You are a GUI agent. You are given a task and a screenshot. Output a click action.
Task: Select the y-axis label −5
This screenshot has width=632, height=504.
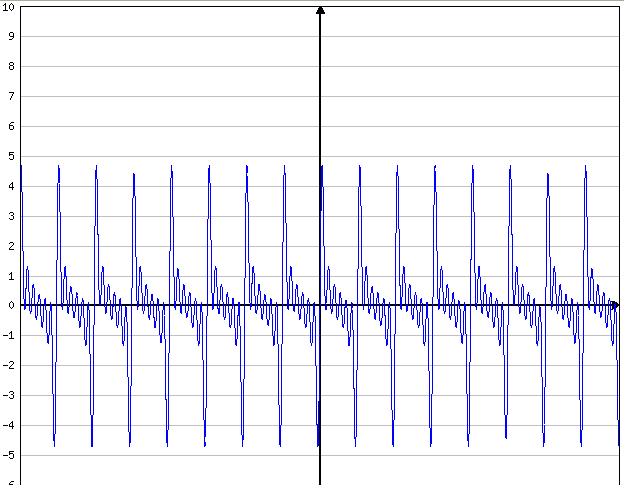pos(8,456)
